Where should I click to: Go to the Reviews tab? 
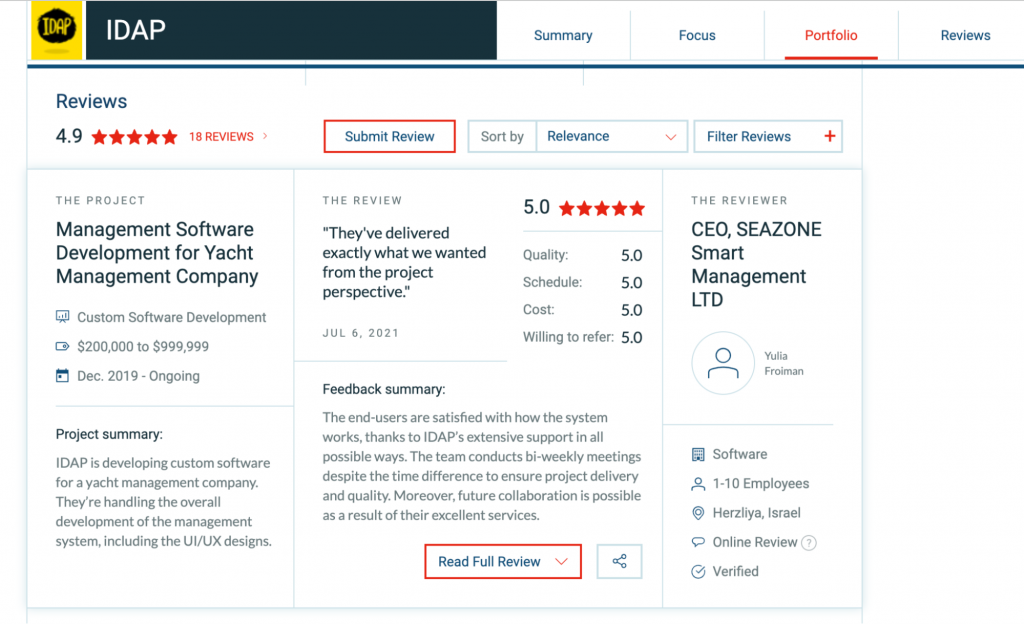[x=965, y=35]
